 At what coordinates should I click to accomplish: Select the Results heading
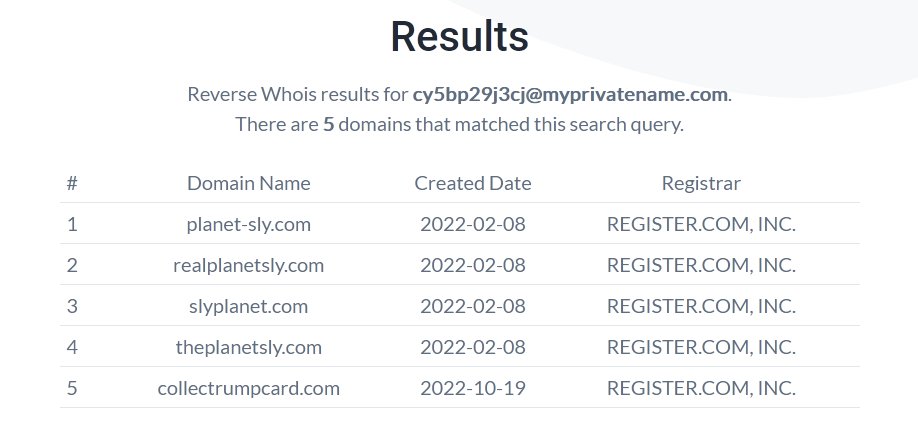coord(460,36)
